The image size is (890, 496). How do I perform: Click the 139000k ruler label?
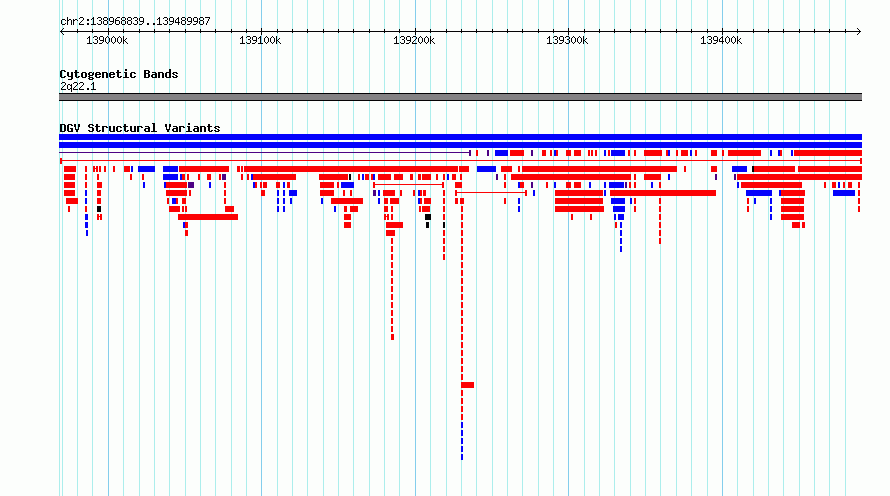coord(107,40)
